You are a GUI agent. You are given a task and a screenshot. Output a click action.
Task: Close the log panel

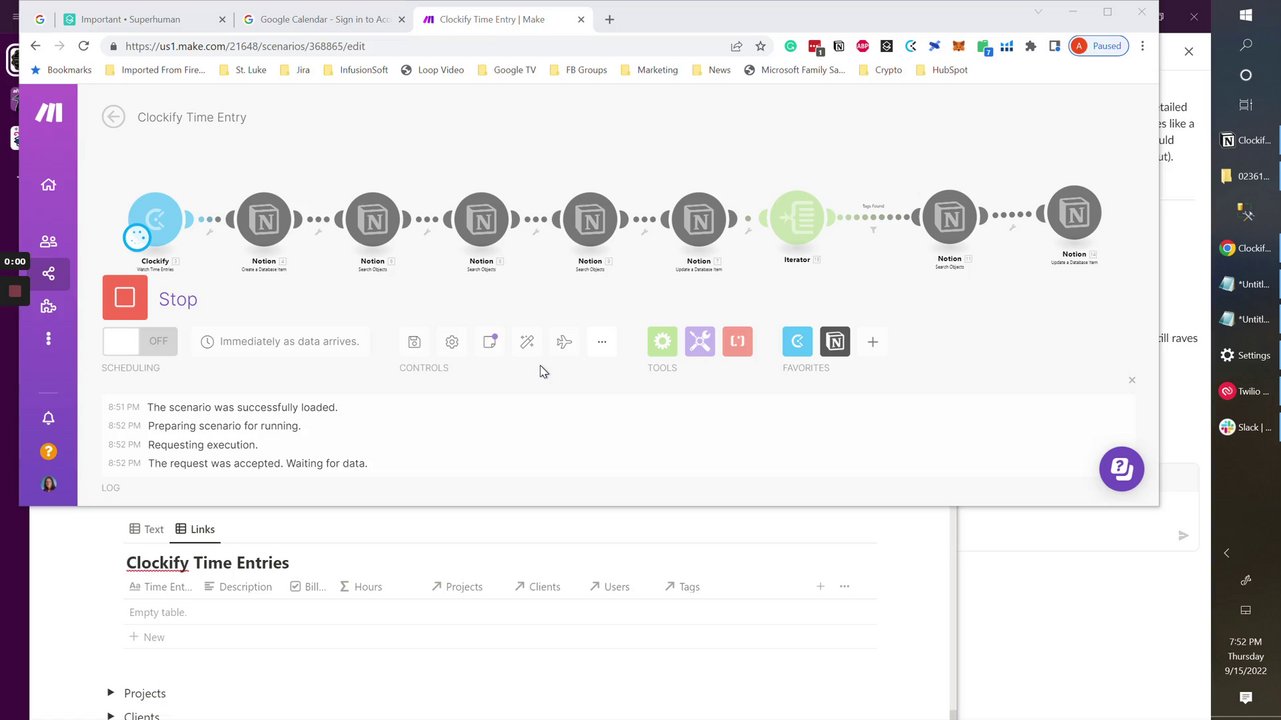(x=1132, y=380)
